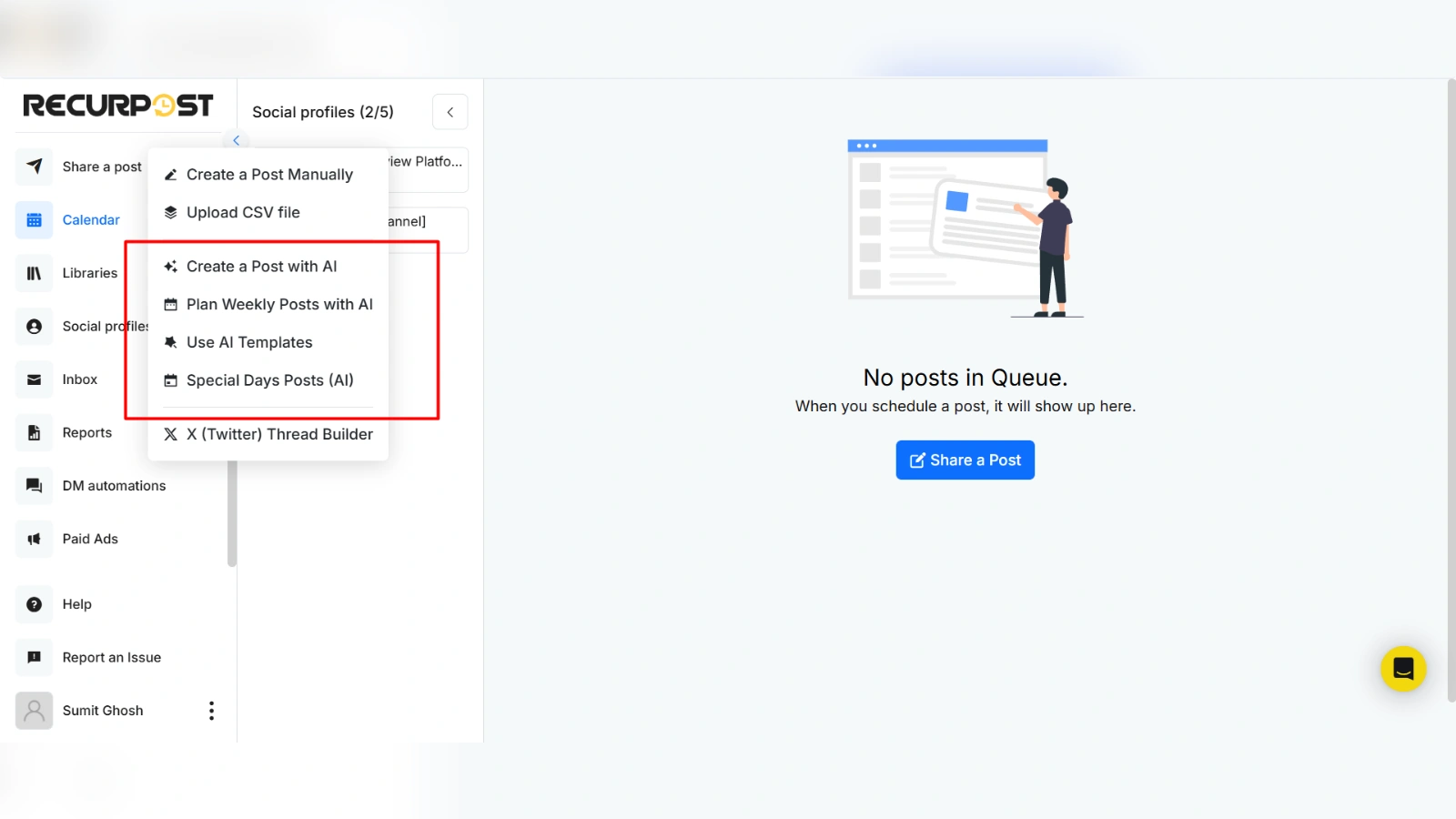Image resolution: width=1456 pixels, height=819 pixels.
Task: Click the Share a post paper-plane icon
Action: pyautogui.click(x=35, y=167)
